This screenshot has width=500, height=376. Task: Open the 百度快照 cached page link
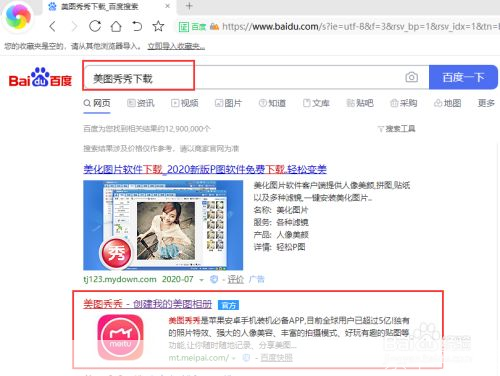[x=276, y=358]
